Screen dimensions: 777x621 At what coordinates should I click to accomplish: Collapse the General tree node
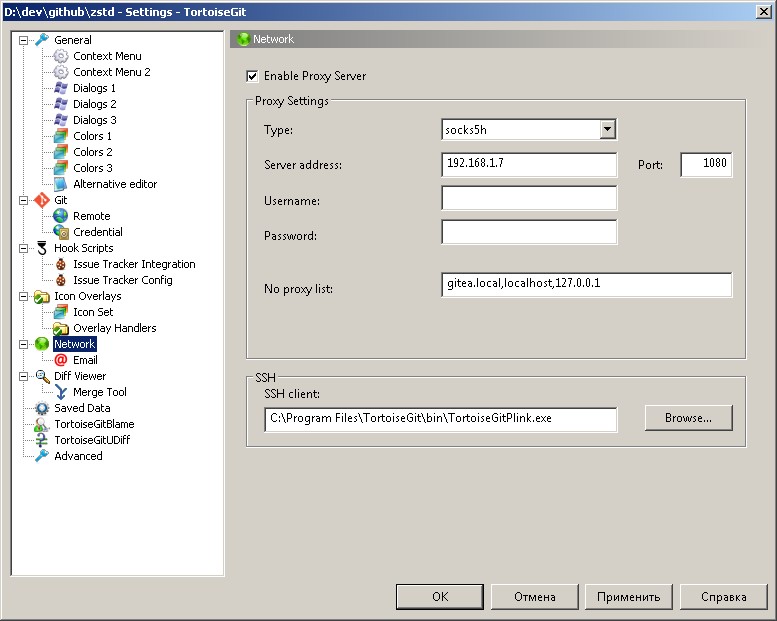pyautogui.click(x=23, y=40)
